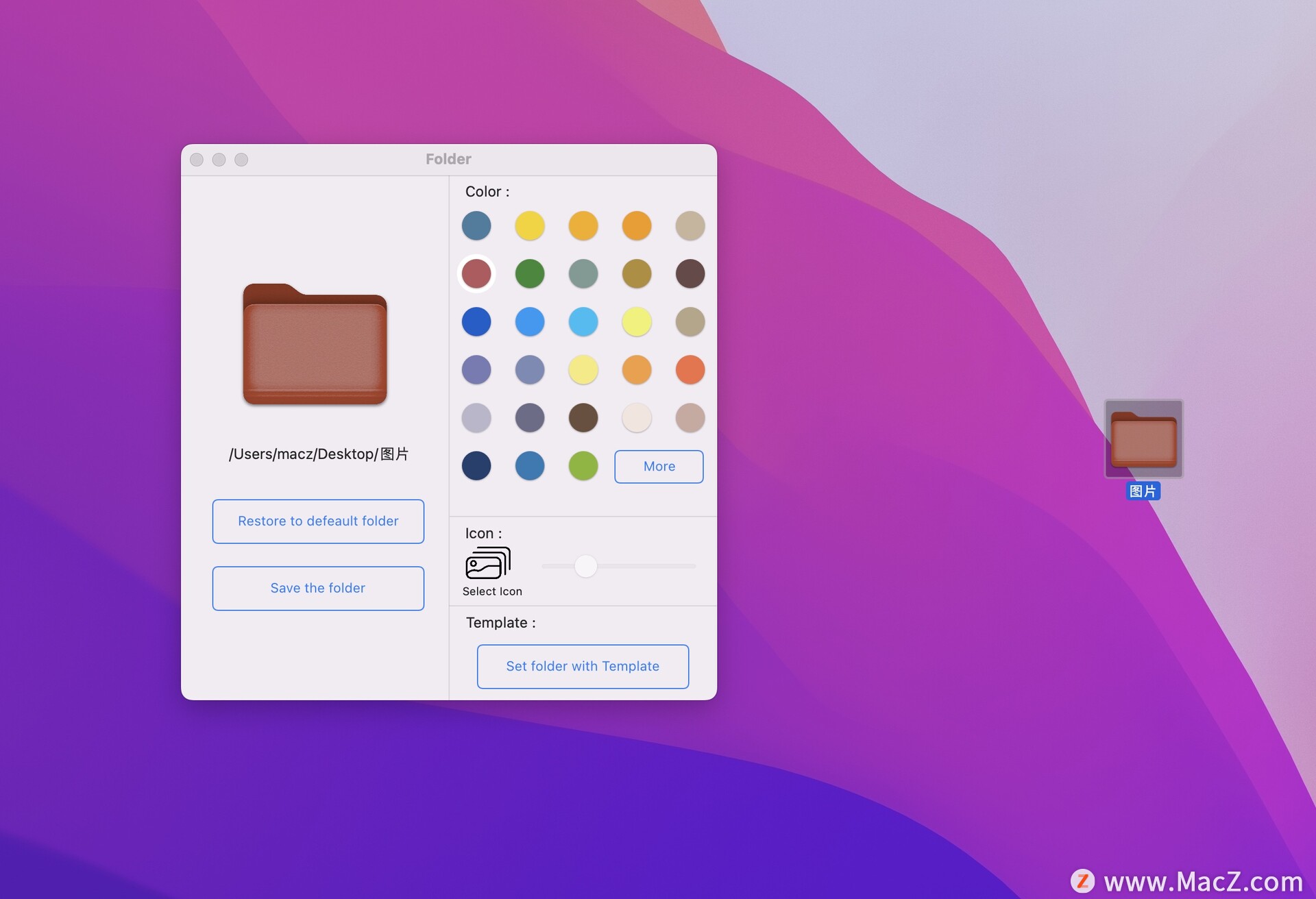This screenshot has height=899, width=1316.
Task: Select the khaki swatch in third row
Action: pos(690,321)
